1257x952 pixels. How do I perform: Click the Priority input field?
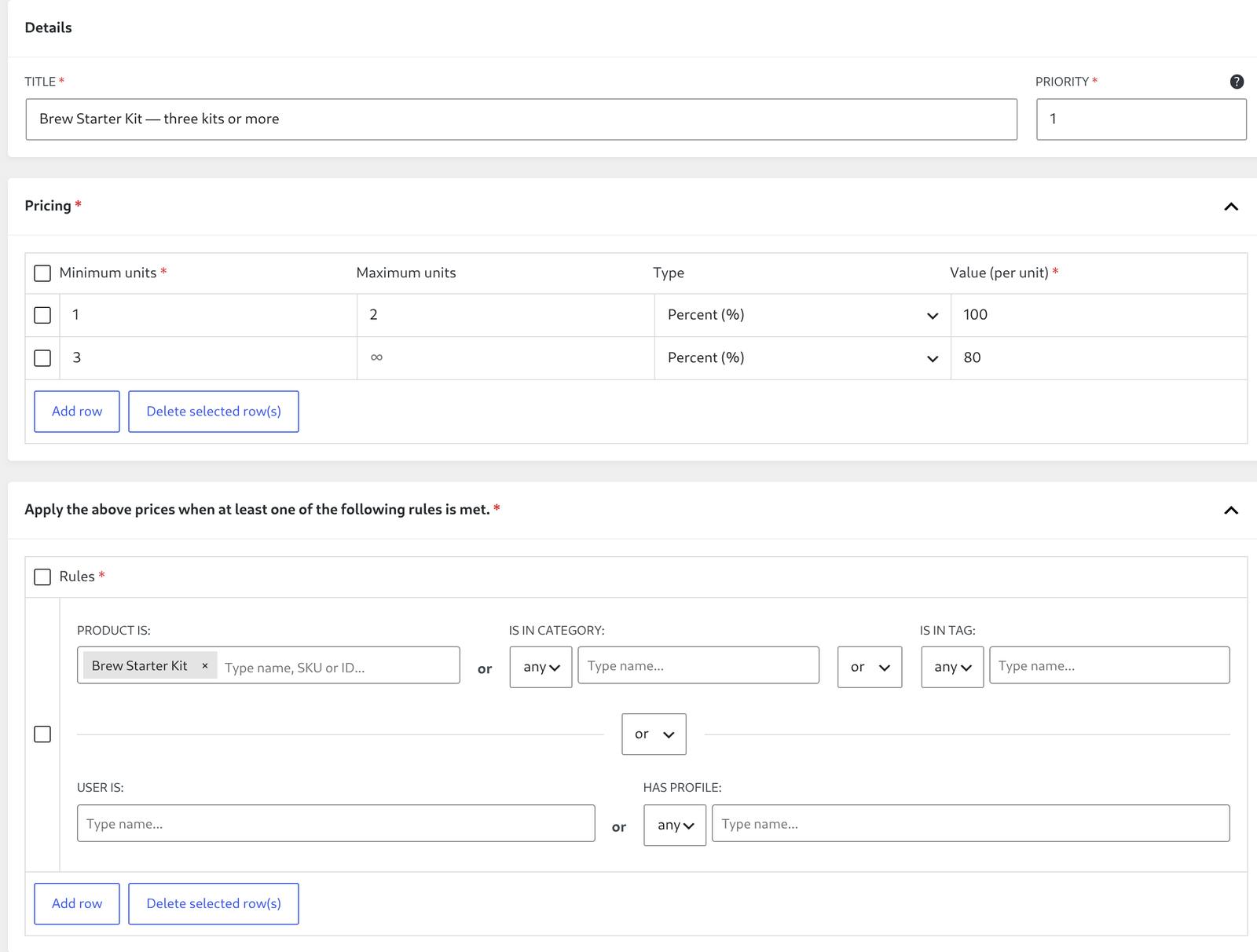(x=1142, y=119)
